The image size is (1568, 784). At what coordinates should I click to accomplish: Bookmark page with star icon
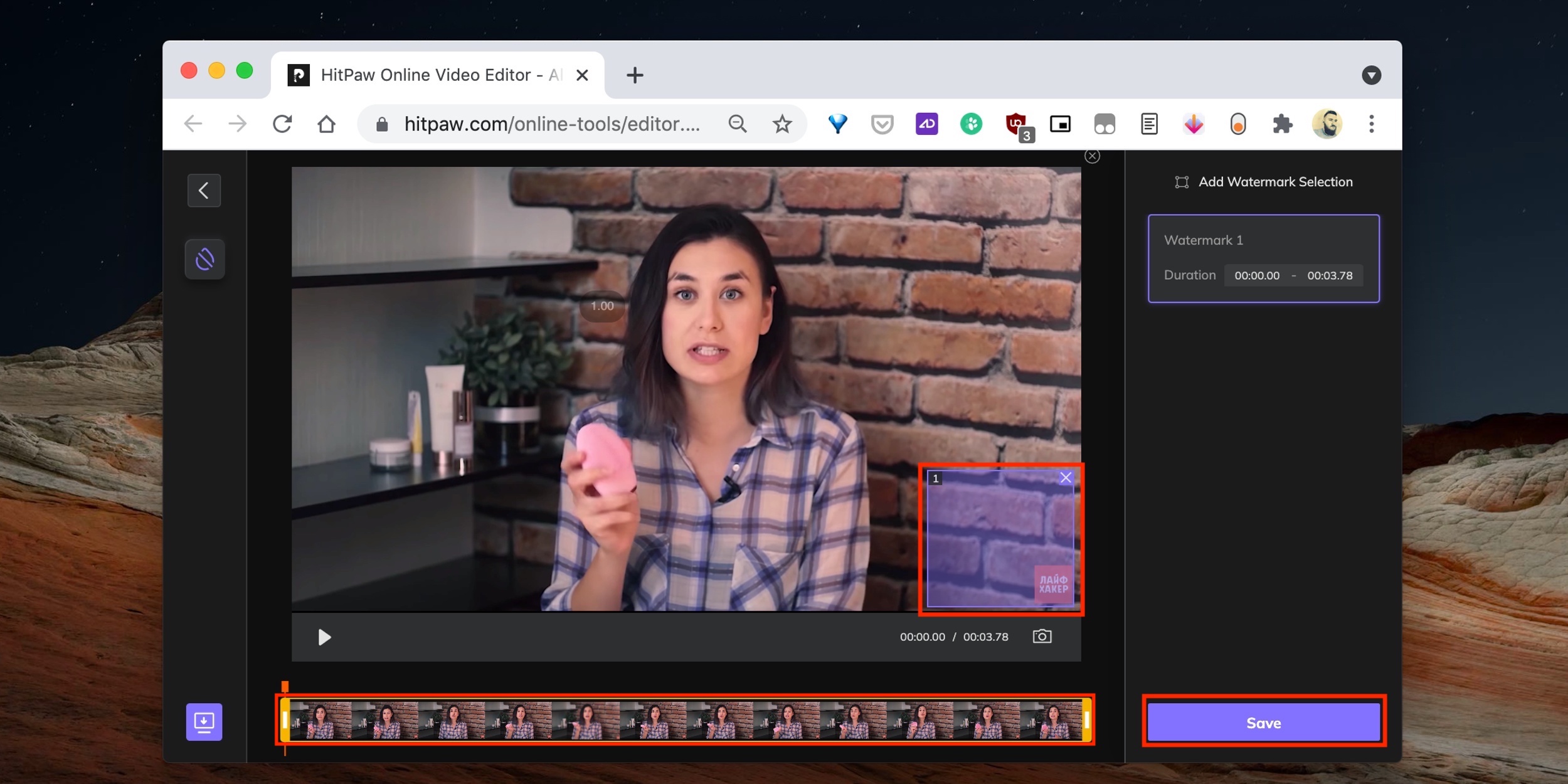pyautogui.click(x=781, y=124)
